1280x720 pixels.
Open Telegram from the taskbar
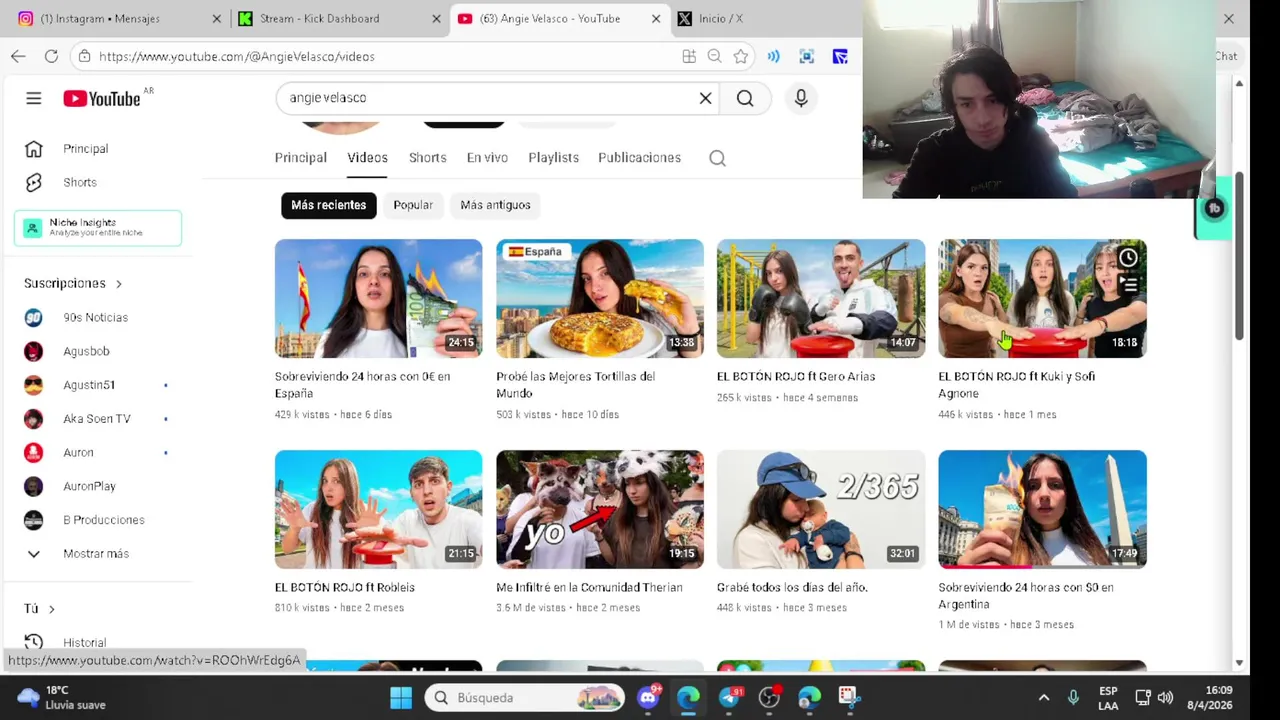click(729, 697)
